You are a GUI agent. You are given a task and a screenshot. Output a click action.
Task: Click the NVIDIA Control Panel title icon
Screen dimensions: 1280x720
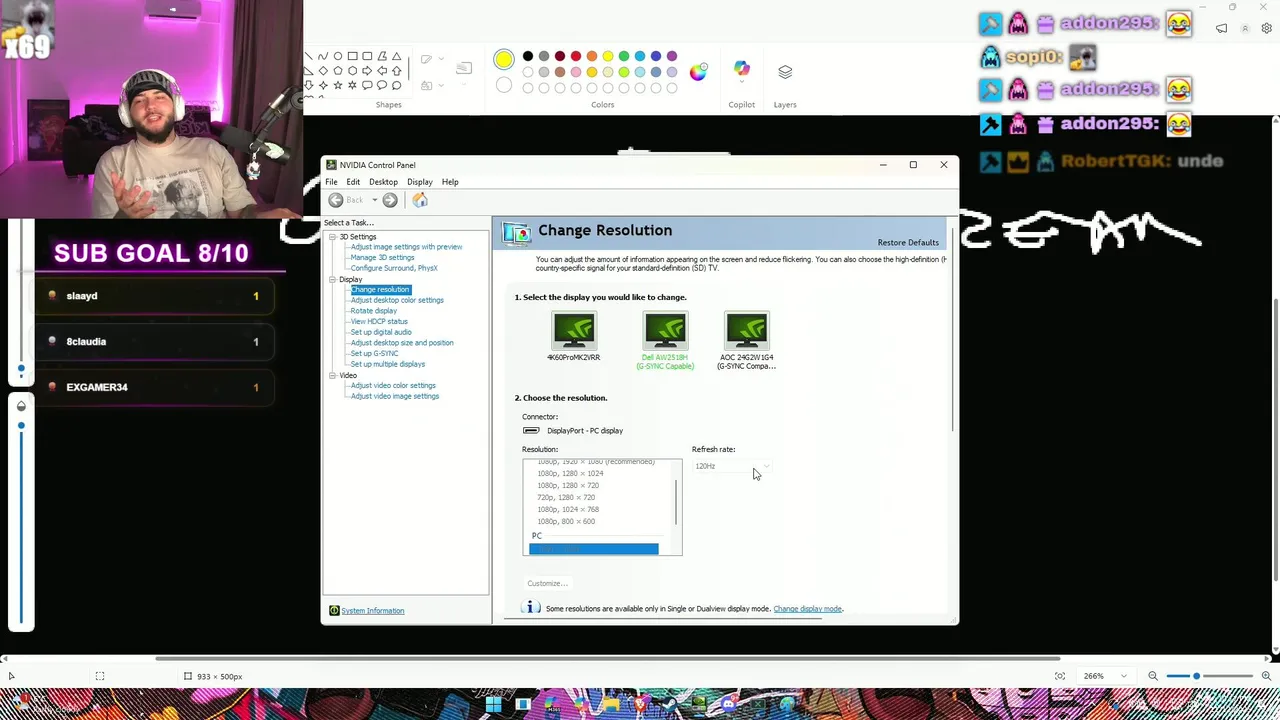(331, 165)
